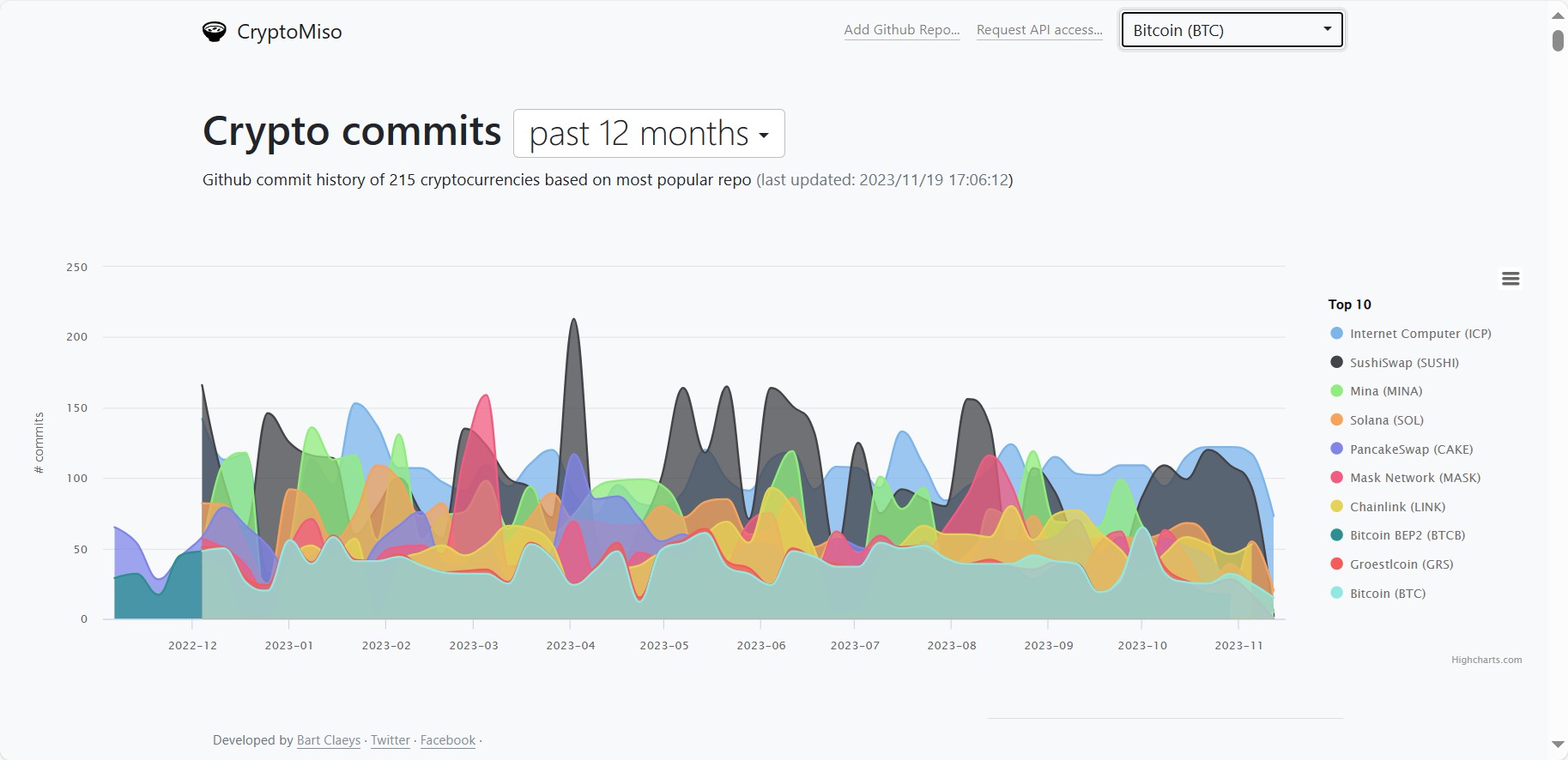1568x760 pixels.
Task: Open the Bitcoin (BTC) coin selector dropdown
Action: point(1232,31)
